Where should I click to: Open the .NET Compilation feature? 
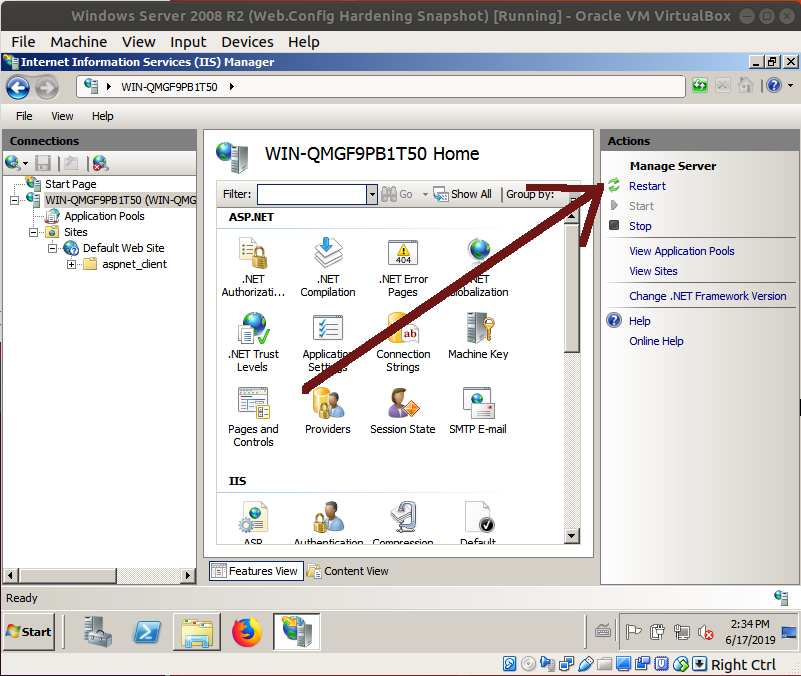327,267
